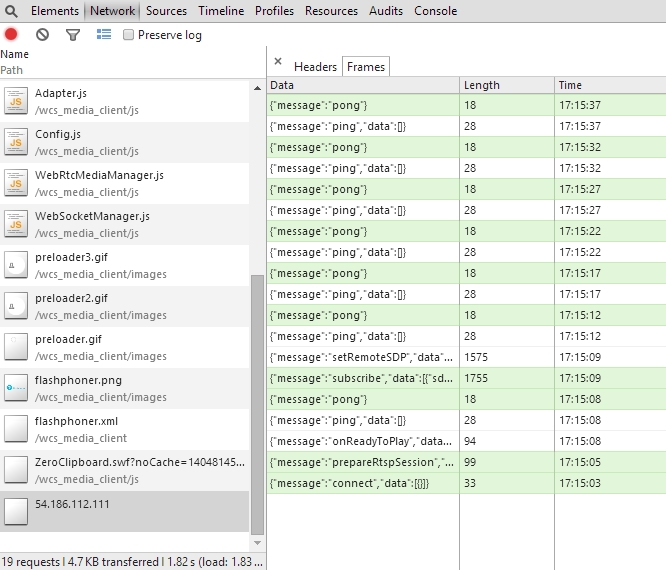Click the 19 requests status summary
Screen dimensions: 666x570
[132, 562]
